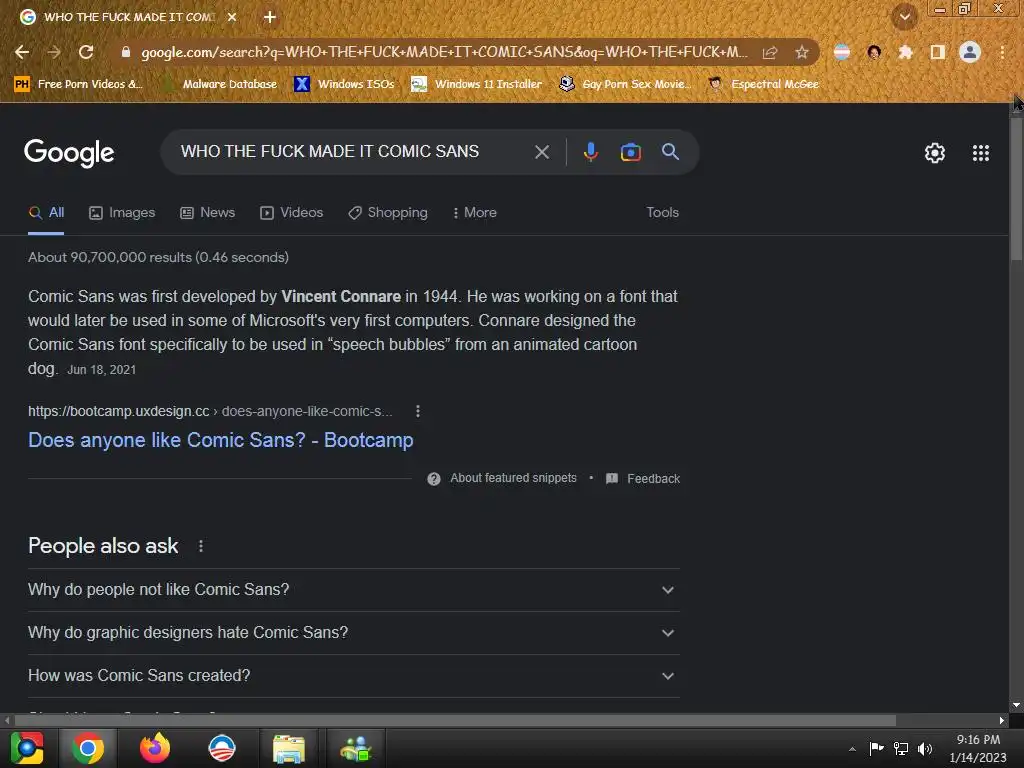
Task: Click the Action Center flag tray icon
Action: pos(876,748)
